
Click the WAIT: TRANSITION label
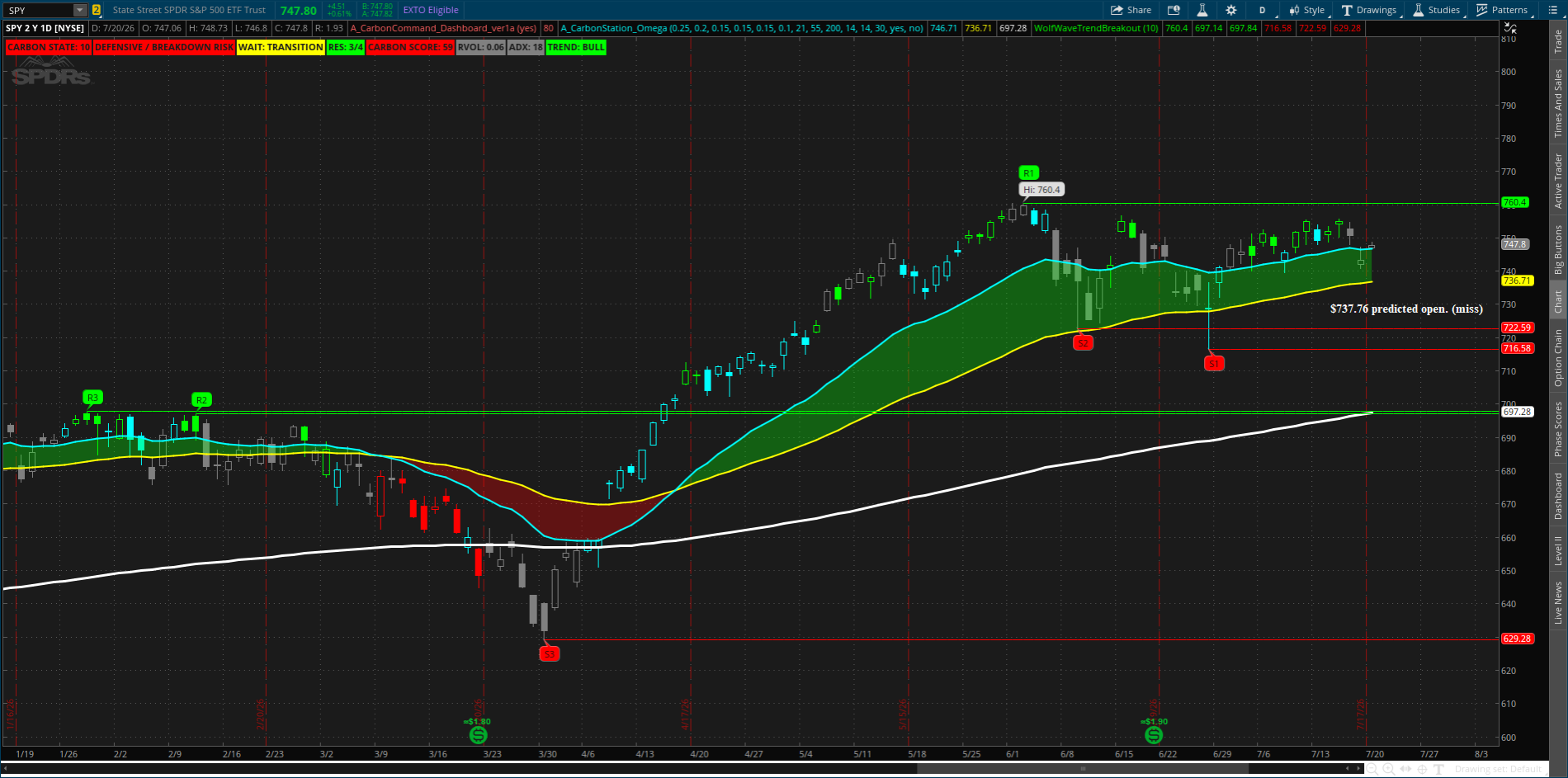pyautogui.click(x=281, y=47)
